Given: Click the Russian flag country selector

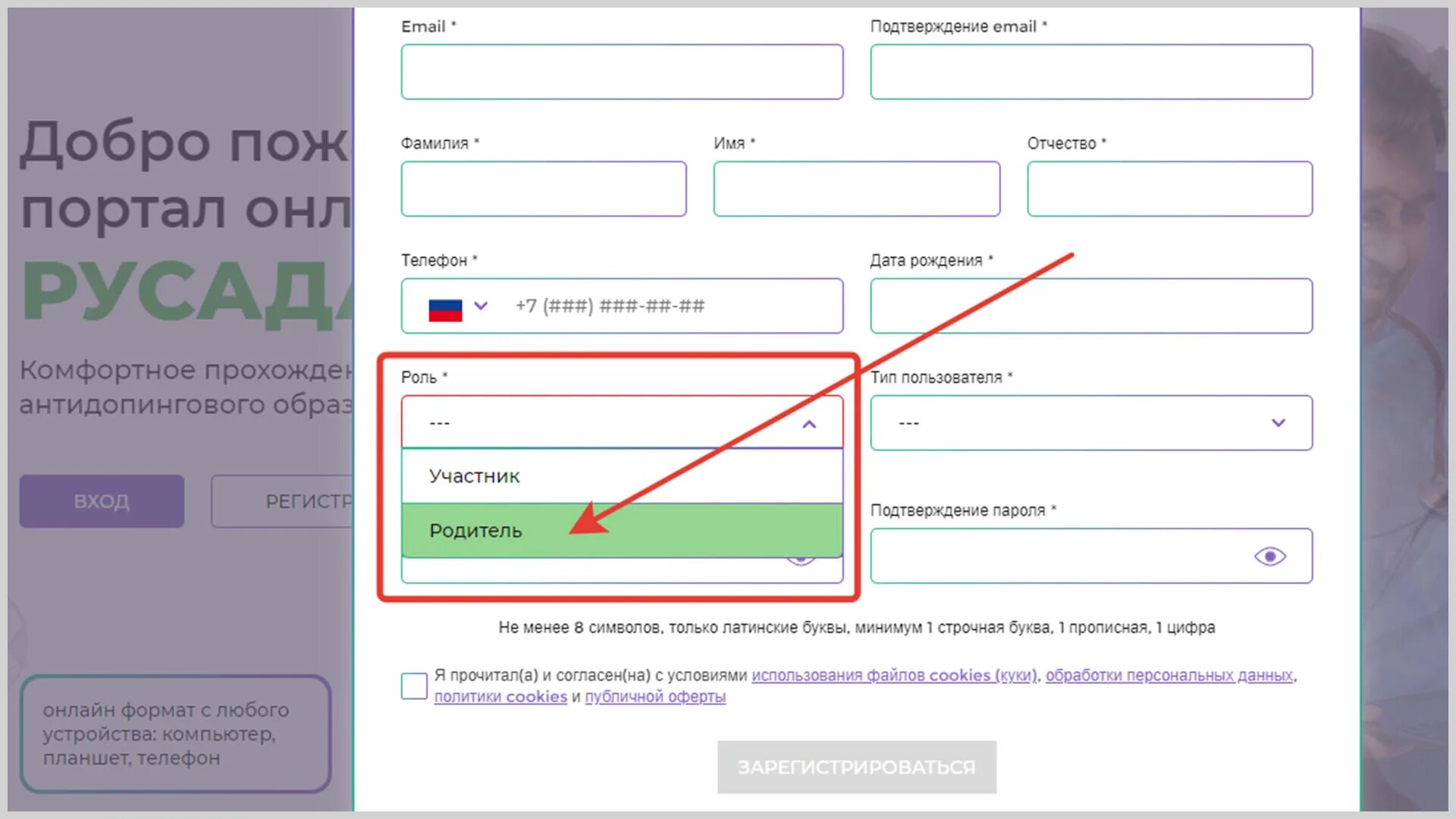Looking at the screenshot, I should coord(445,307).
